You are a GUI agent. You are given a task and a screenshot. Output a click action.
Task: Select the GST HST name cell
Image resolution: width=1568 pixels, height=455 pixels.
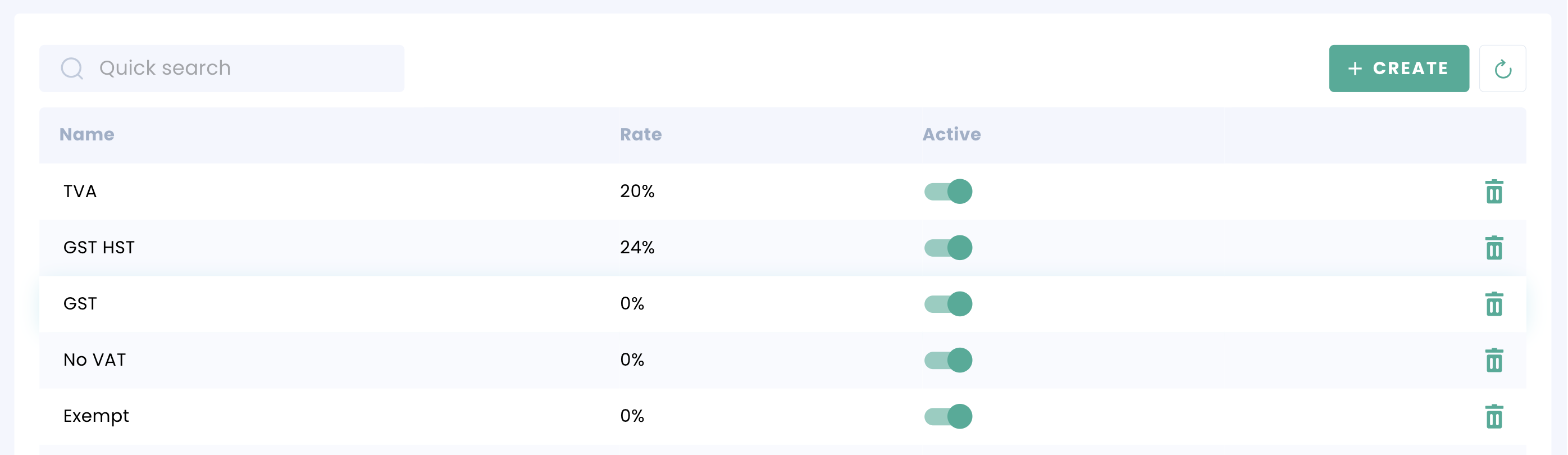coord(99,248)
